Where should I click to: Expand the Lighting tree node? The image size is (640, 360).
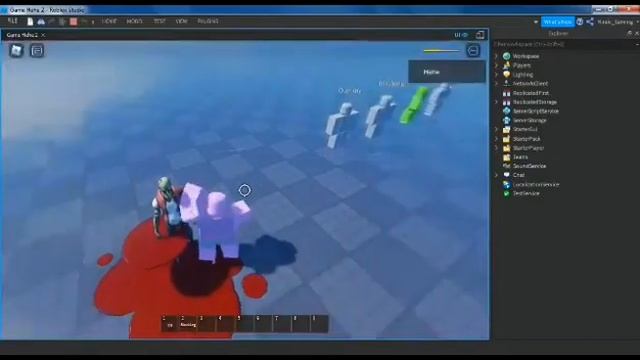point(496,74)
